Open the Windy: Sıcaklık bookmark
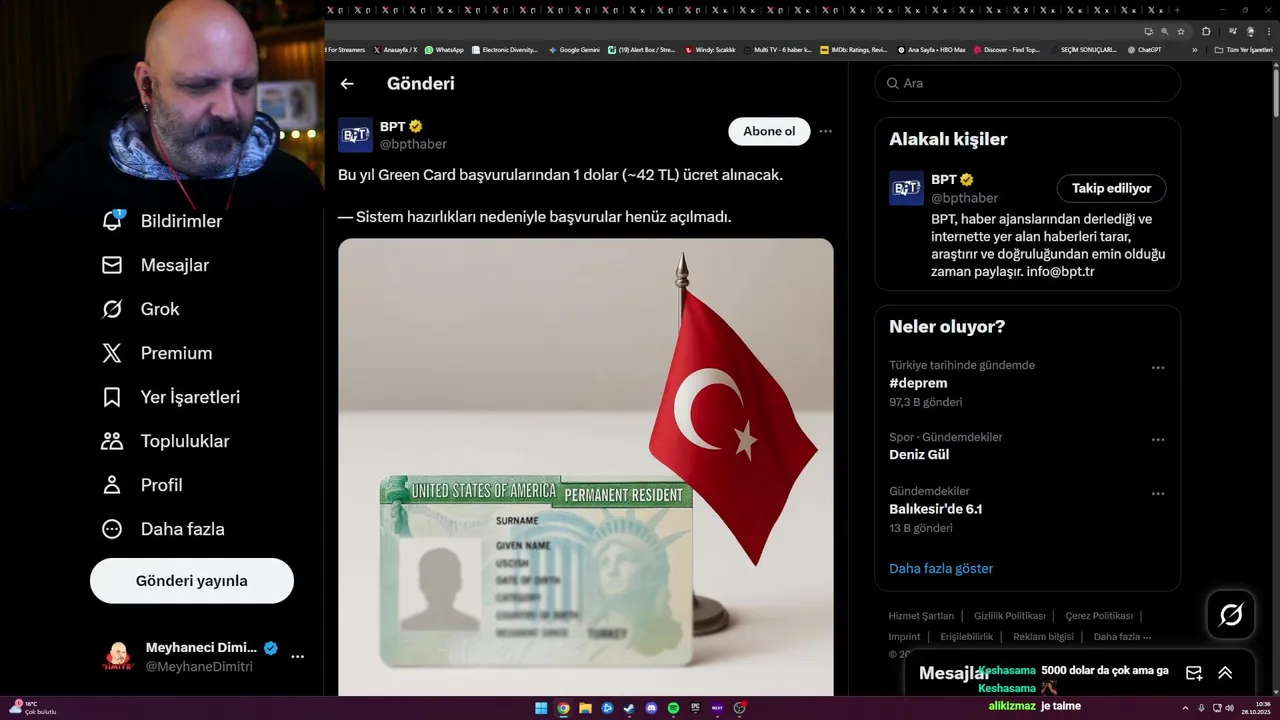The height and width of the screenshot is (720, 1280). coord(710,50)
